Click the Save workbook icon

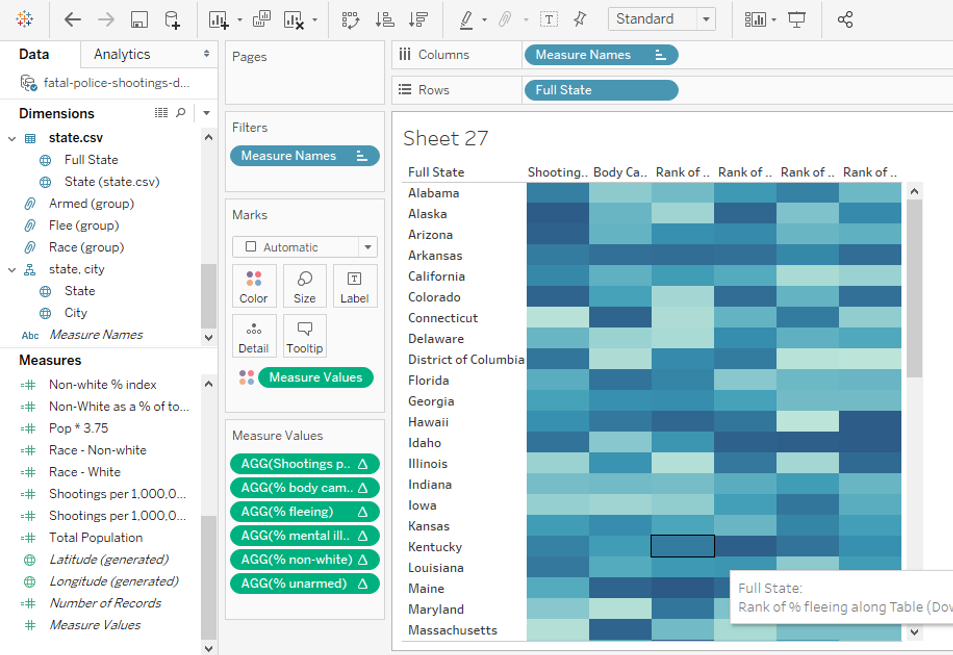click(140, 19)
